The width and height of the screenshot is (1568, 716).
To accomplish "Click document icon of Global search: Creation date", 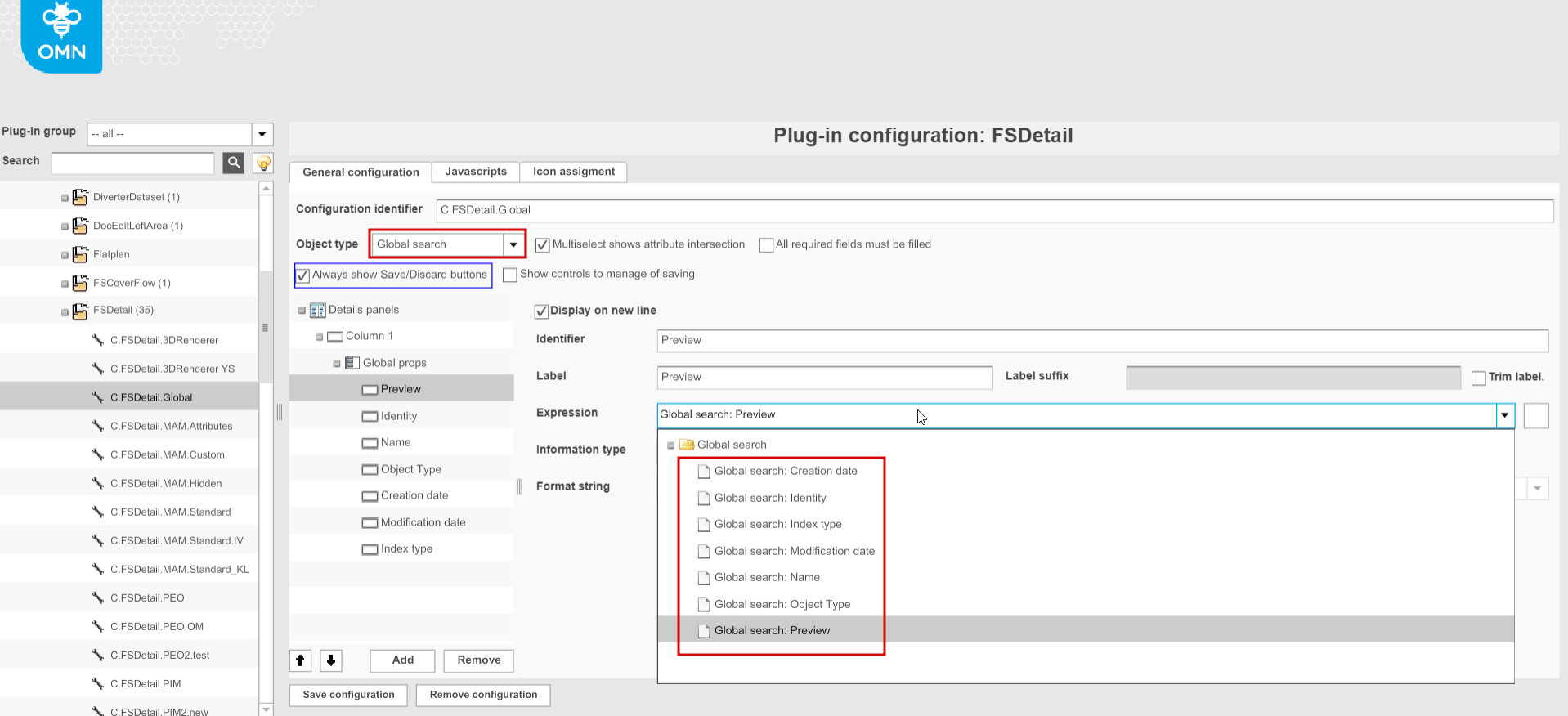I will click(704, 472).
